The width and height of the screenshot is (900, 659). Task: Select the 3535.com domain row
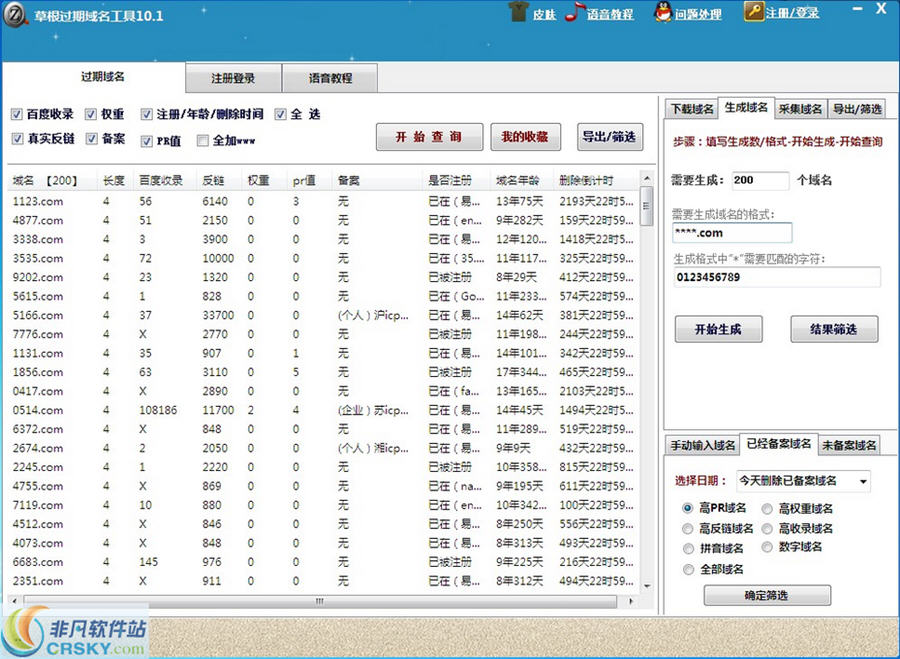click(x=323, y=258)
